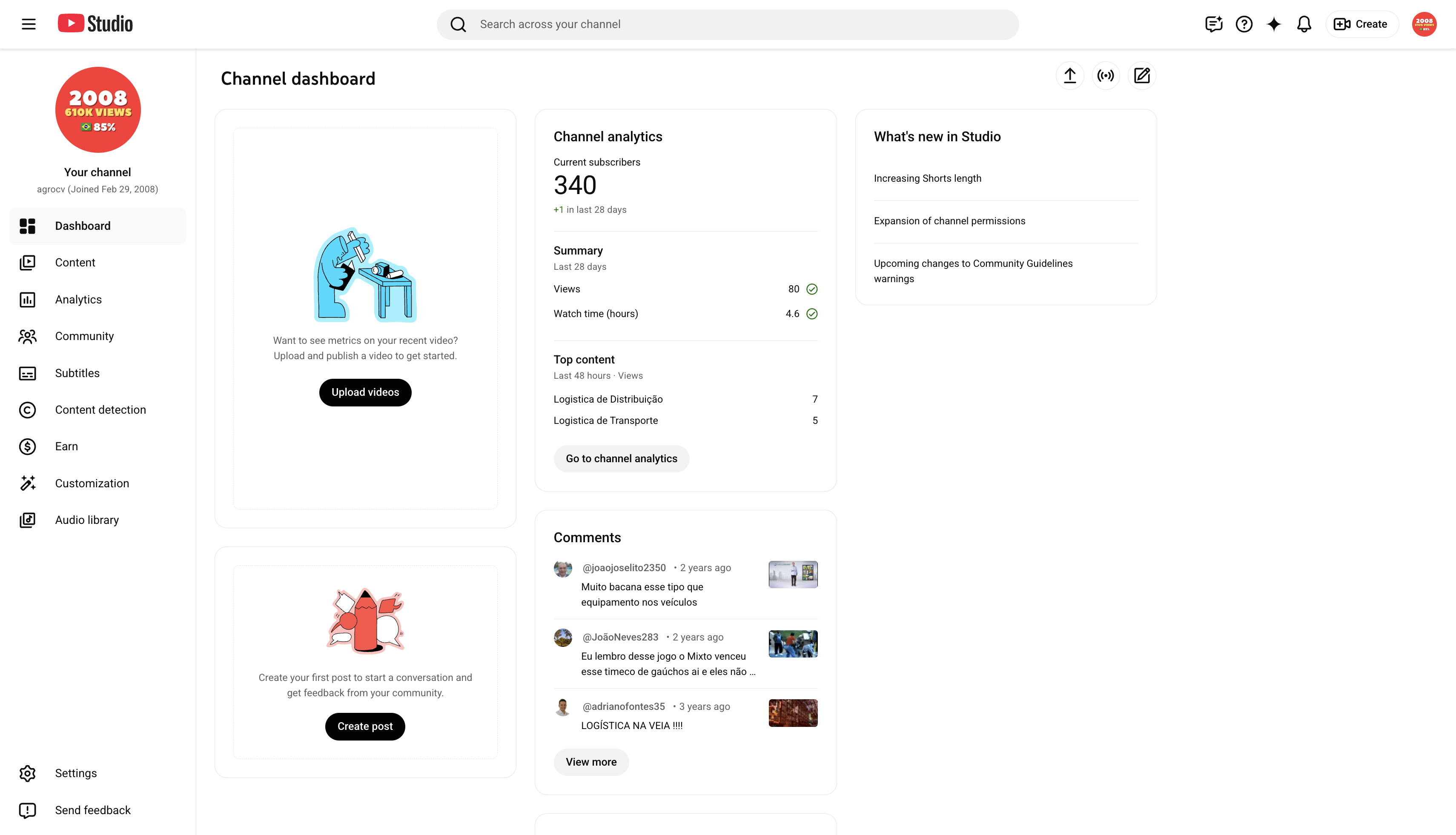Click the 'LOGÍSTICA NA VEIA !!!!' comment text
The height and width of the screenshot is (835, 1456).
pyautogui.click(x=632, y=726)
